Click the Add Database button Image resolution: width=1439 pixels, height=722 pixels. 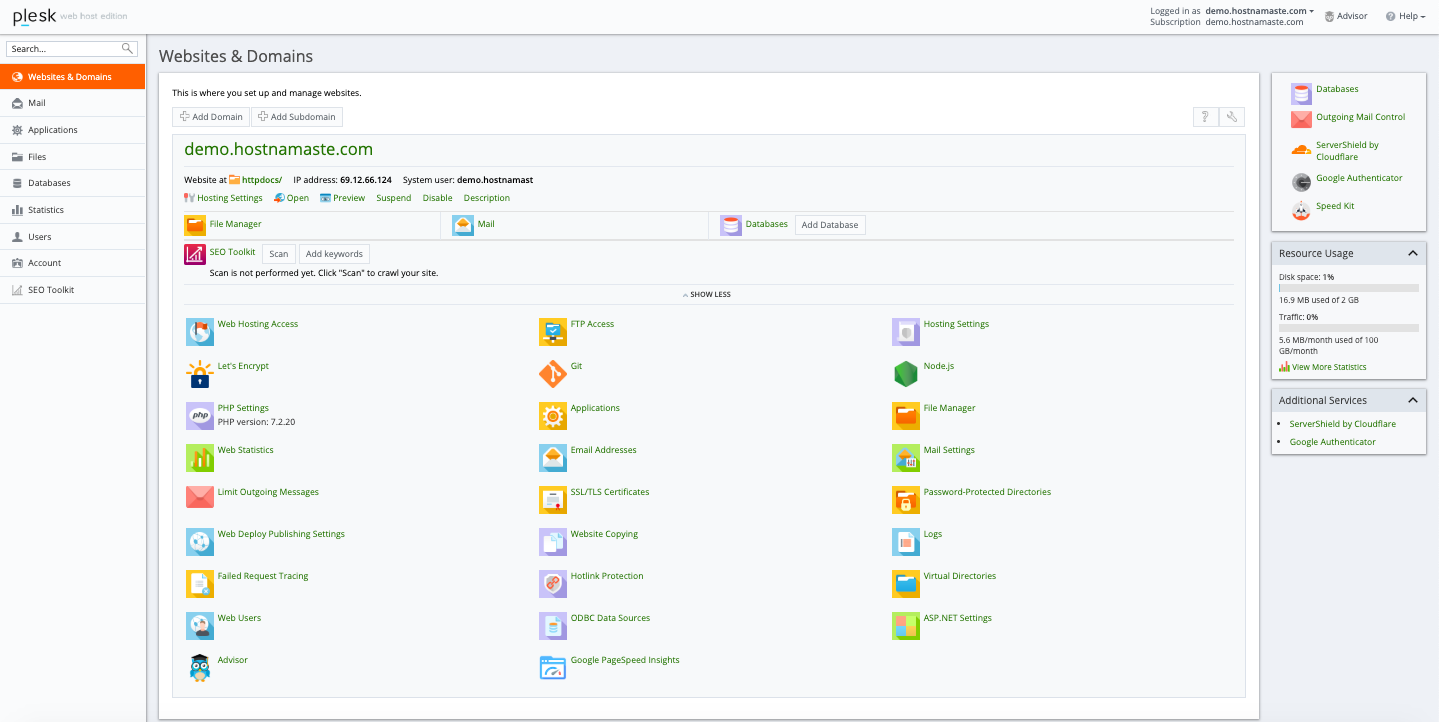click(830, 225)
